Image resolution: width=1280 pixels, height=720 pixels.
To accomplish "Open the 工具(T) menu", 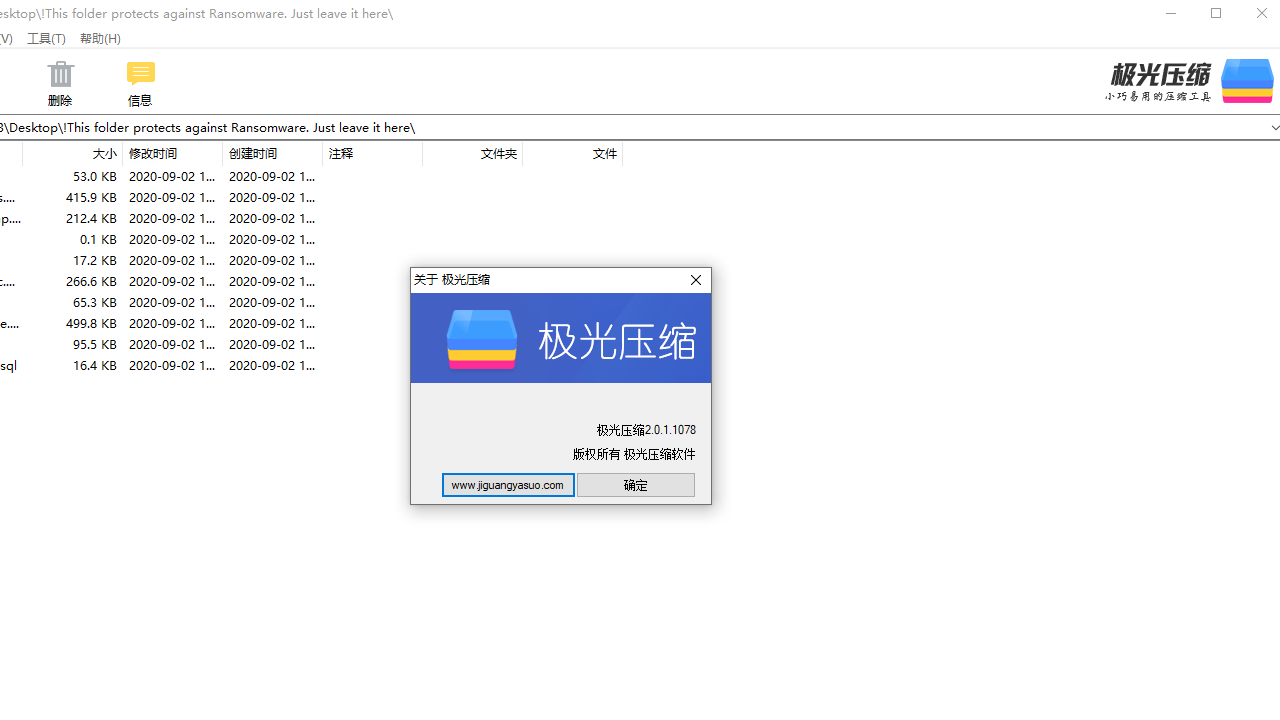I will point(46,38).
